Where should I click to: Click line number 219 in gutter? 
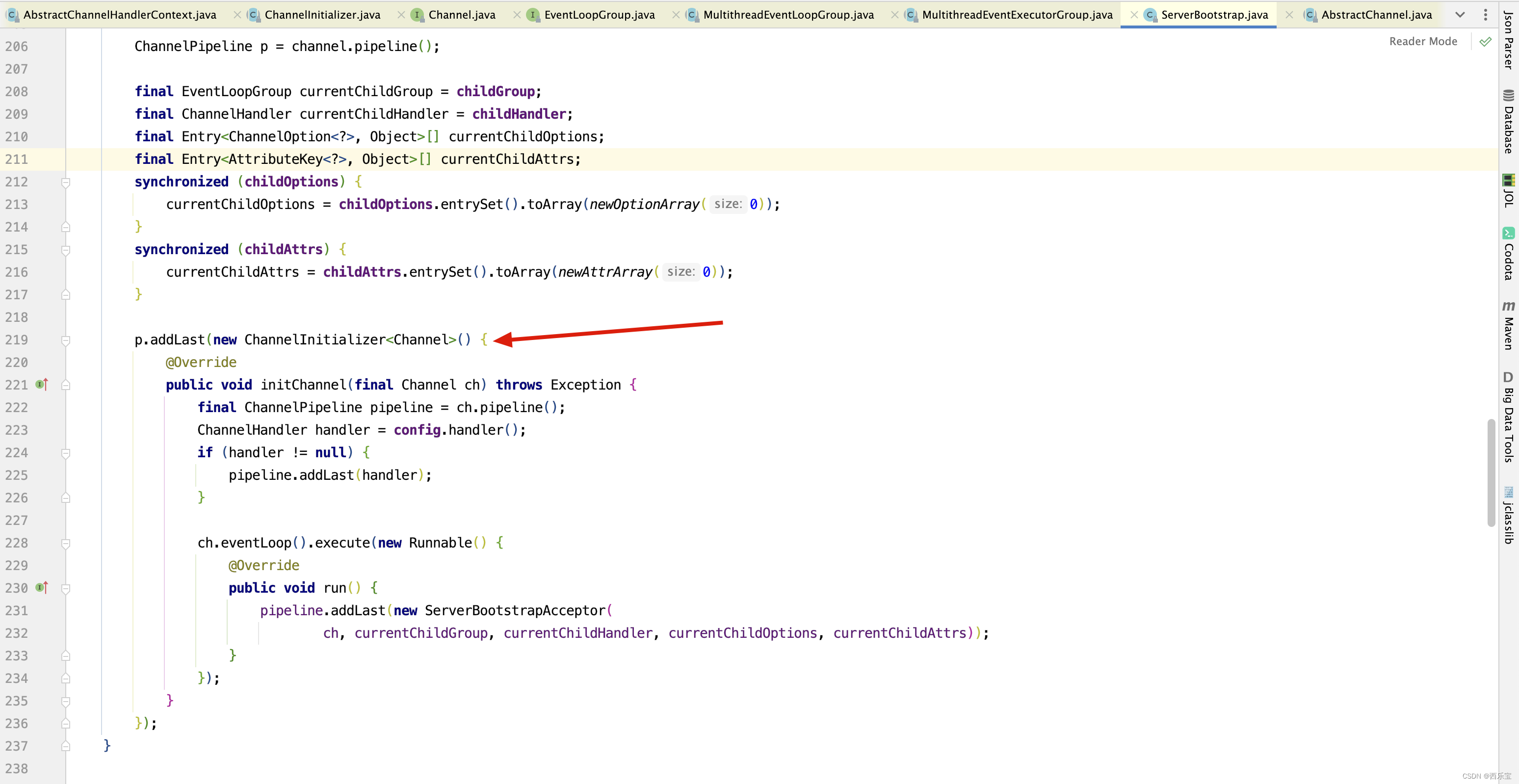pos(17,340)
